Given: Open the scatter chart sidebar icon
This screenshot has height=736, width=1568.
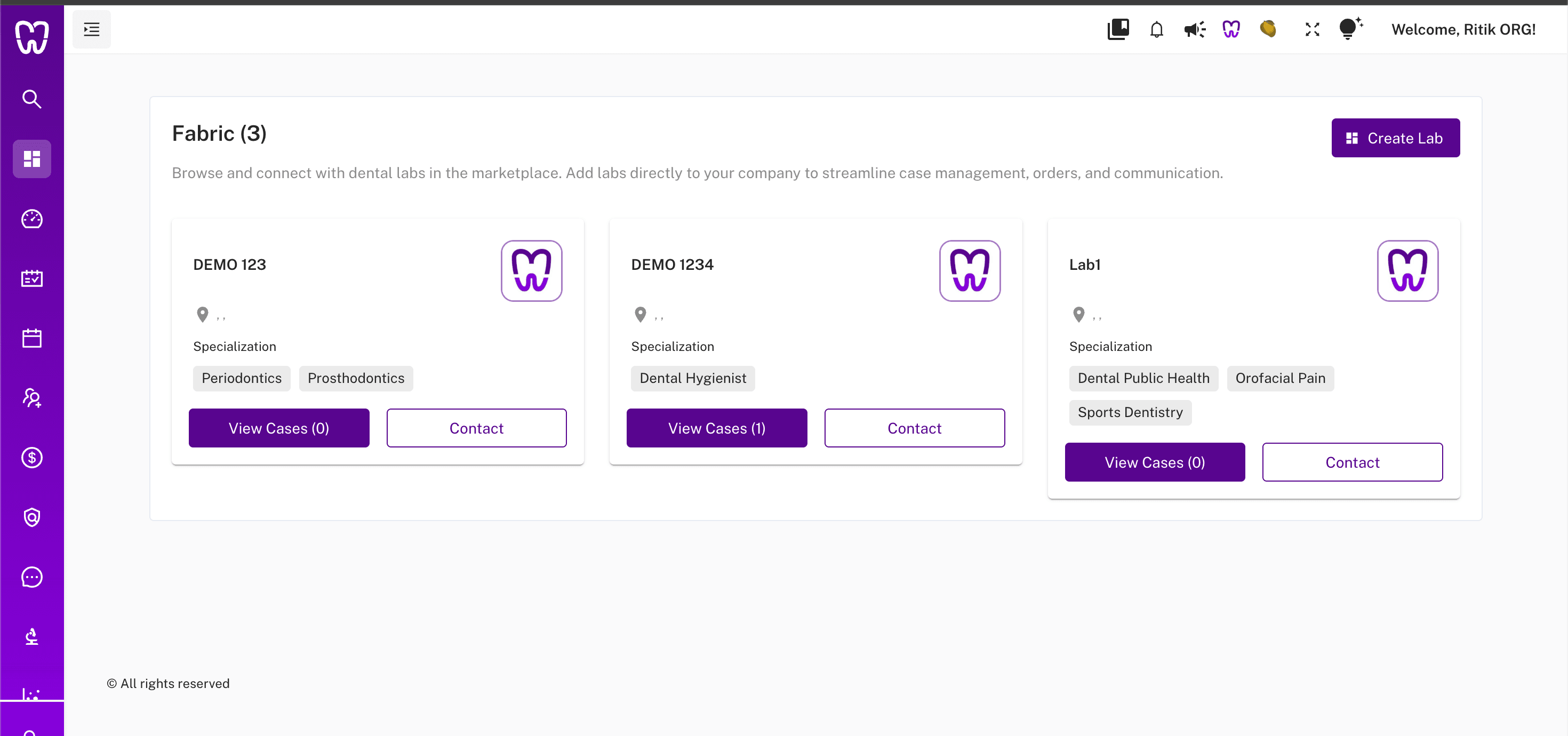Looking at the screenshot, I should click(x=31, y=693).
